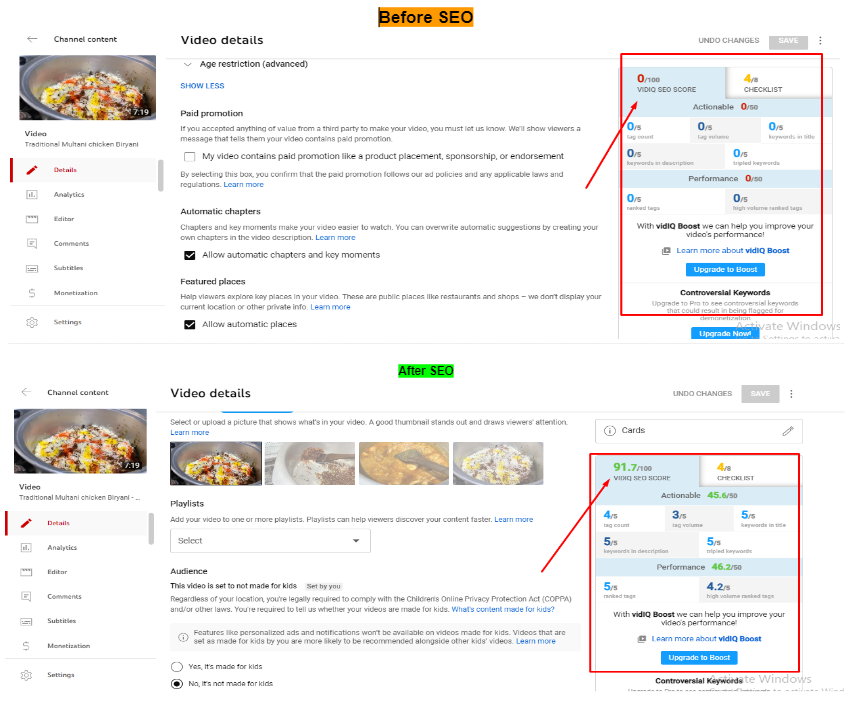
Task: Open Details pencil icon in Before SEO sidebar
Action: [32, 170]
